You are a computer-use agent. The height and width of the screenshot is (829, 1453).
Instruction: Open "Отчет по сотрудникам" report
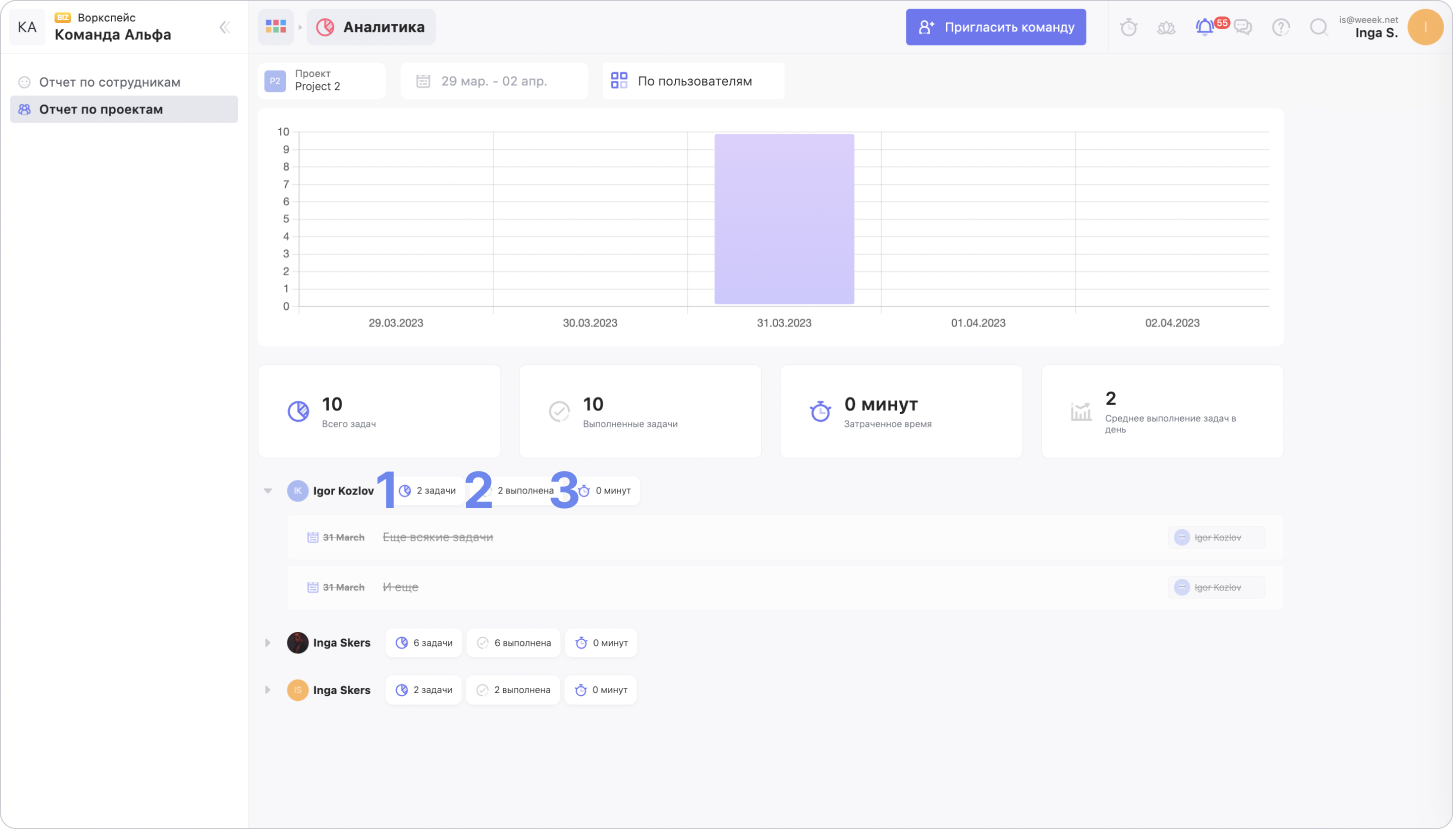click(x=109, y=82)
